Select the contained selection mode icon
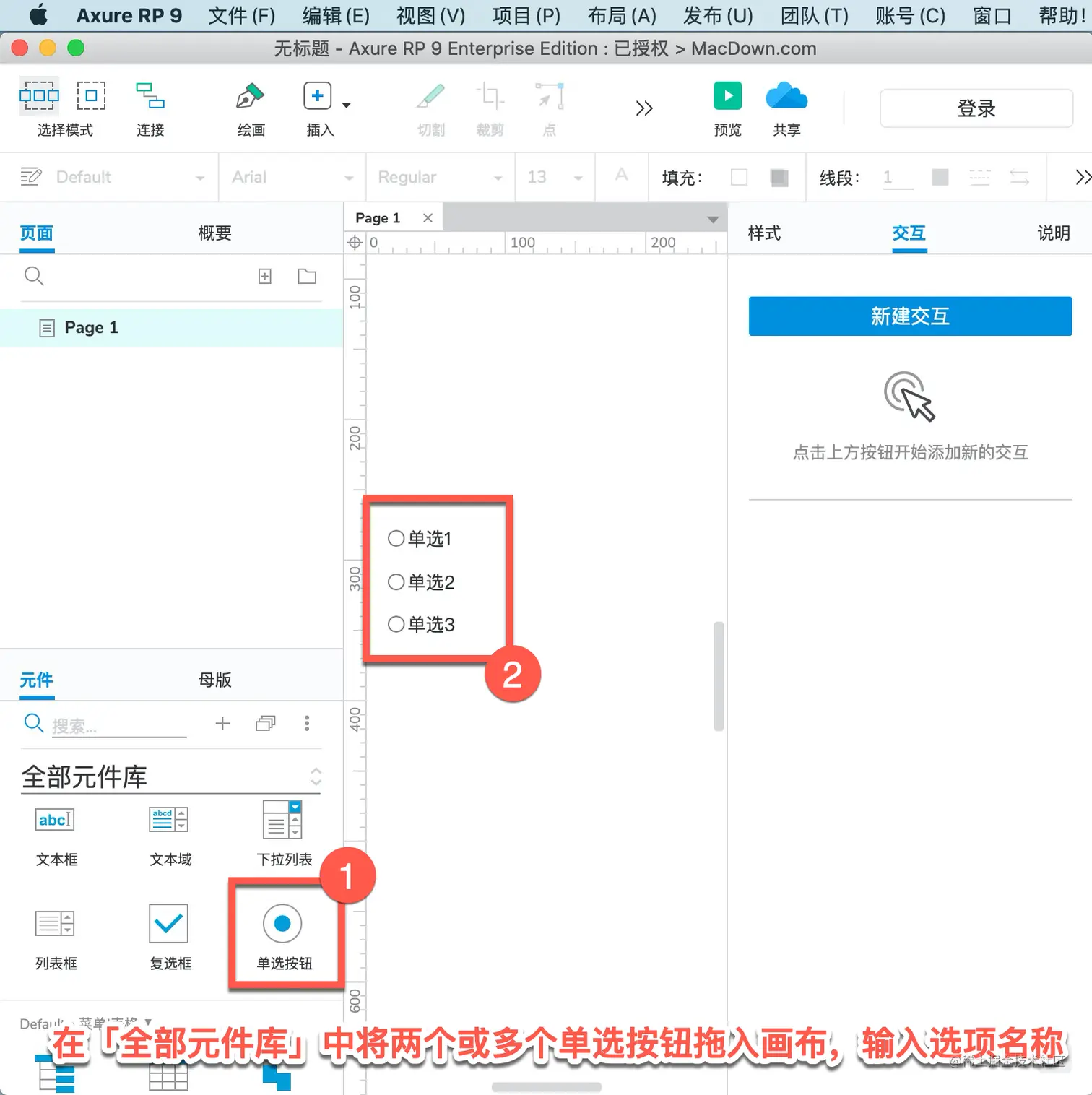Screen dimensions: 1092x1095 point(91,95)
